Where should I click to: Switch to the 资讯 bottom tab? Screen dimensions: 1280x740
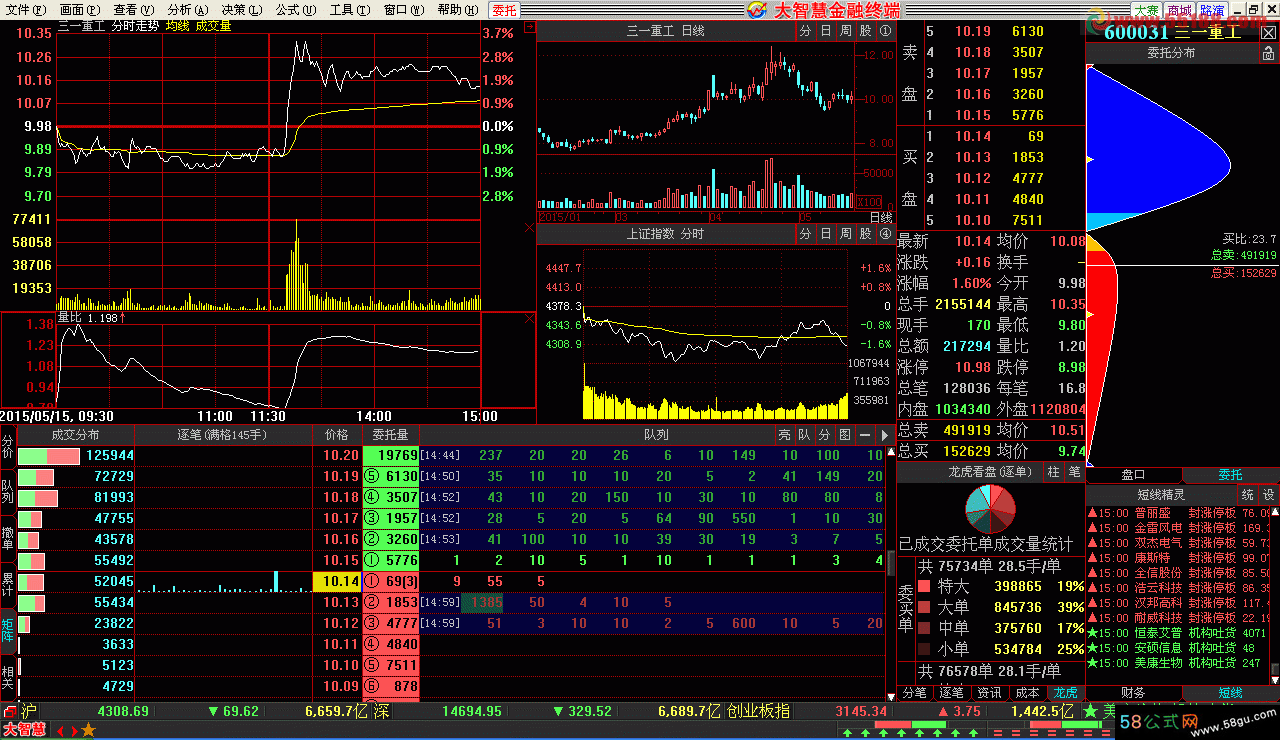coord(989,692)
